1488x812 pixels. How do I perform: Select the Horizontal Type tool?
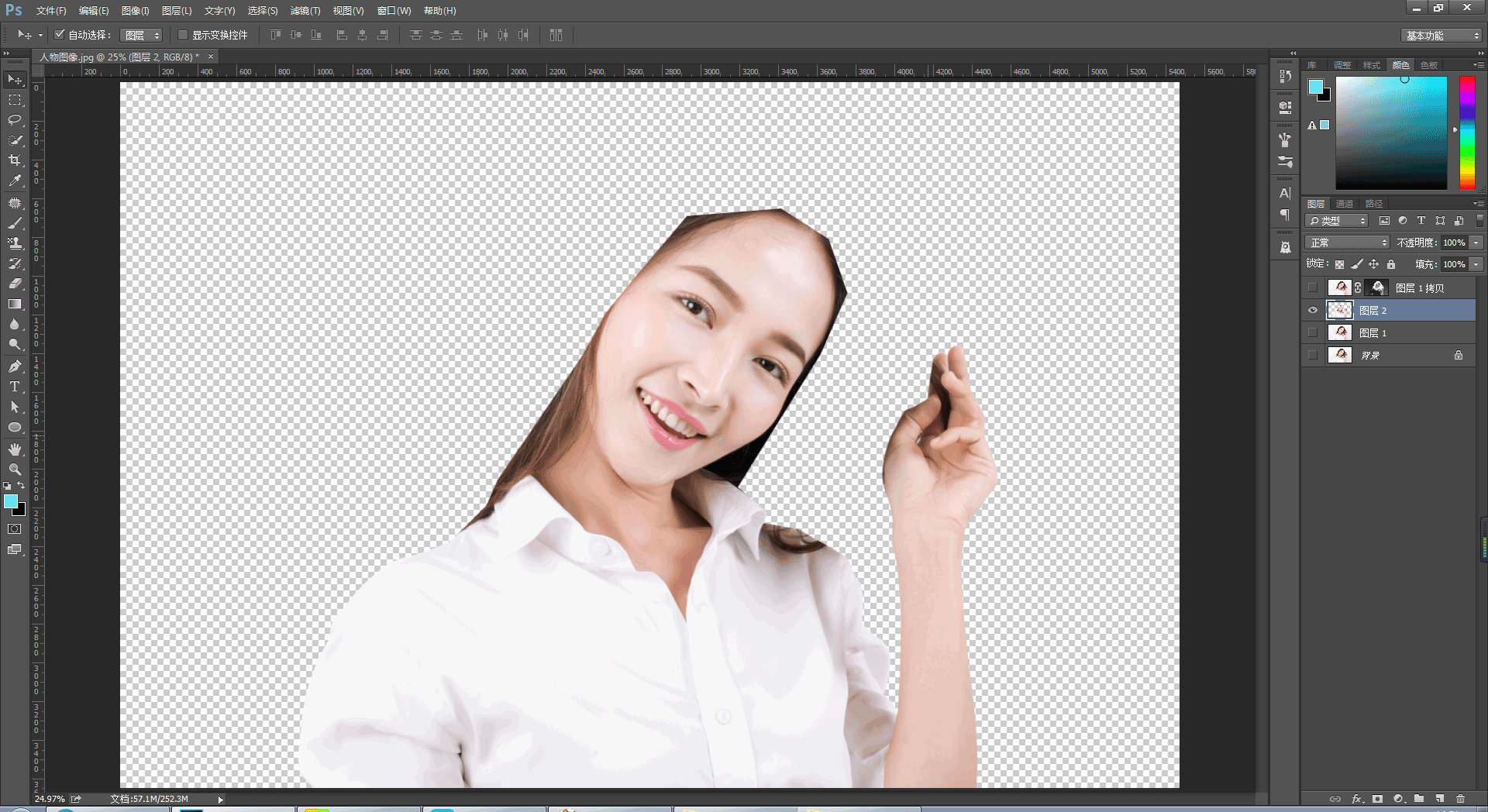(x=15, y=387)
